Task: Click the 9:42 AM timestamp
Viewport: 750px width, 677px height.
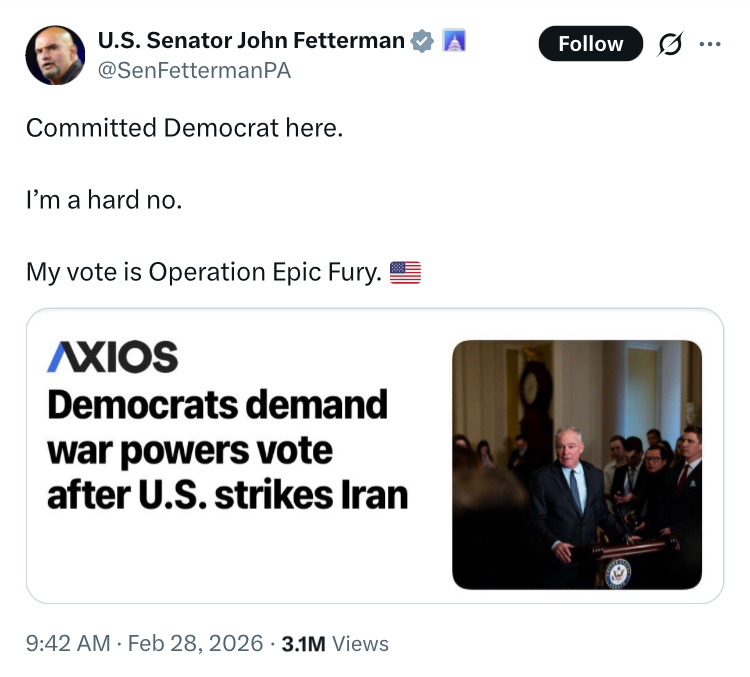Action: pyautogui.click(x=68, y=643)
